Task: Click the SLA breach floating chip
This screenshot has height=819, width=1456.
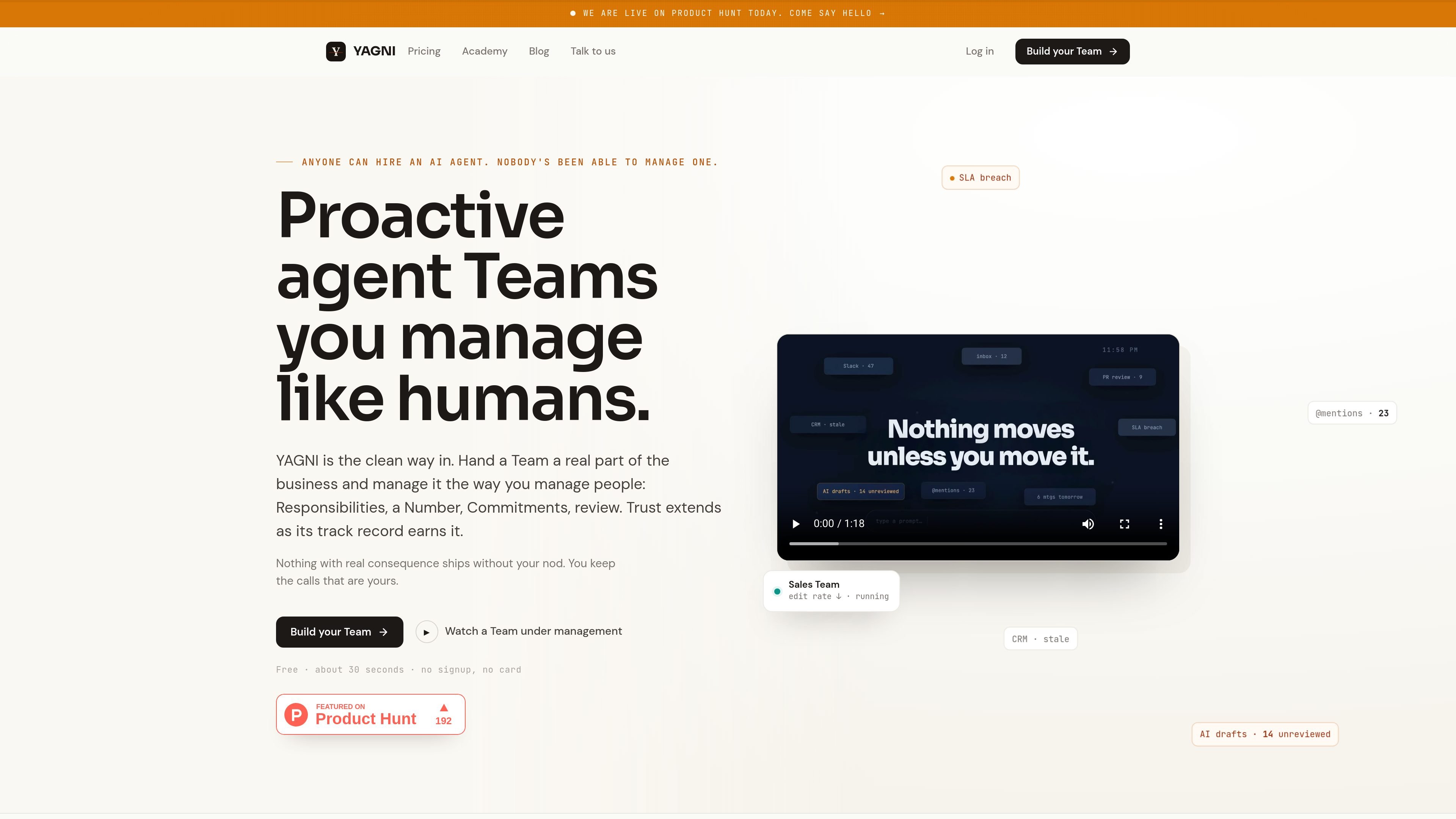Action: click(x=980, y=177)
